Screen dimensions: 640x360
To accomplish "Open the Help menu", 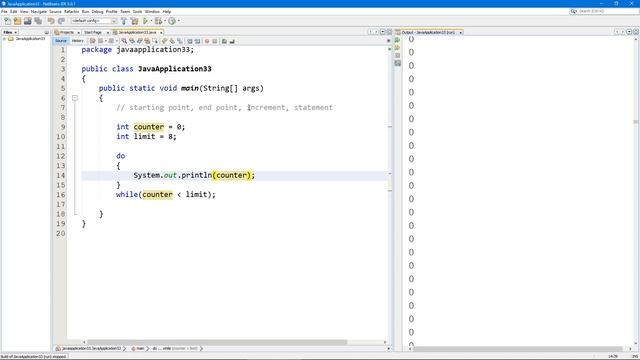I will click(167, 11).
